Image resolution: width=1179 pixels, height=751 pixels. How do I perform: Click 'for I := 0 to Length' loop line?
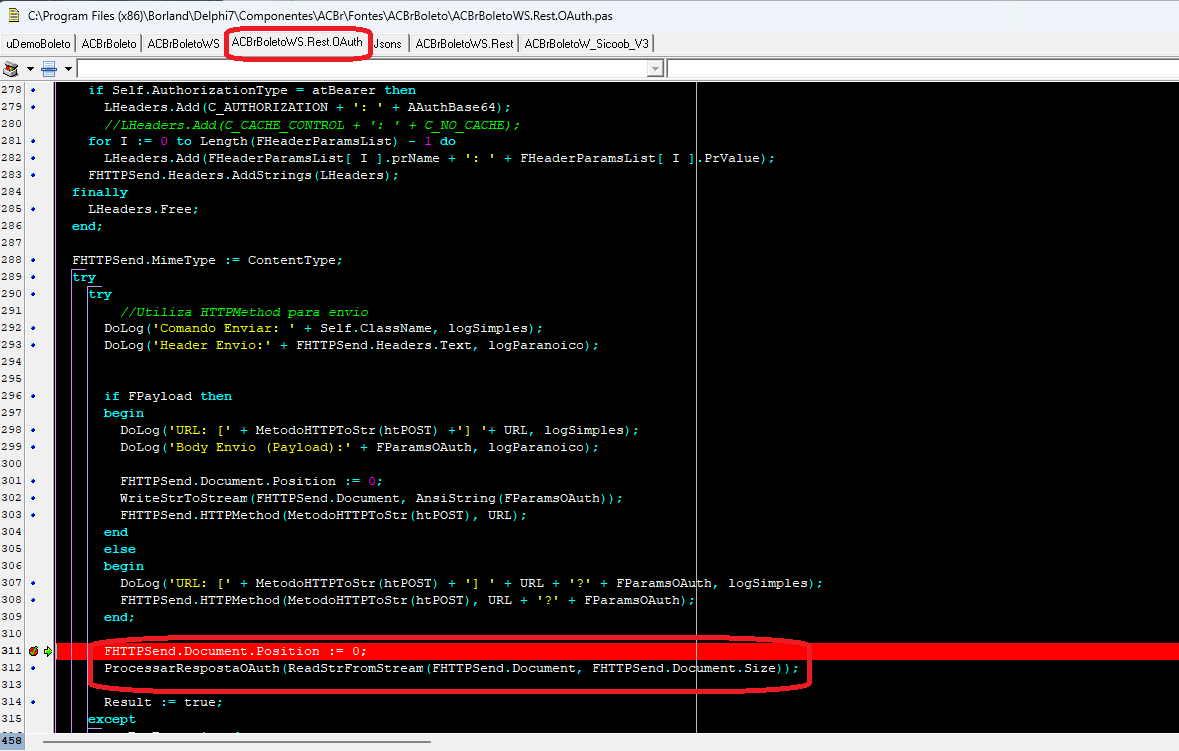(x=272, y=141)
